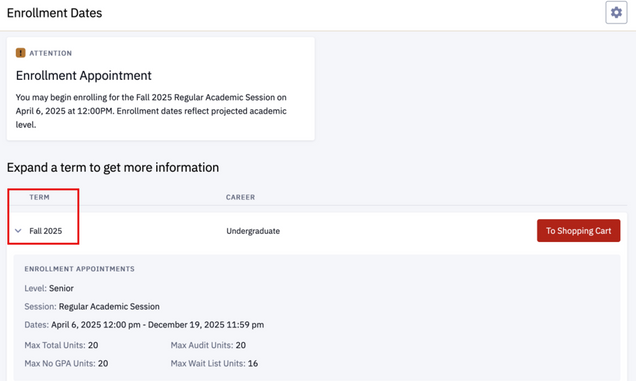Click the ATTENTION label text

[51, 53]
